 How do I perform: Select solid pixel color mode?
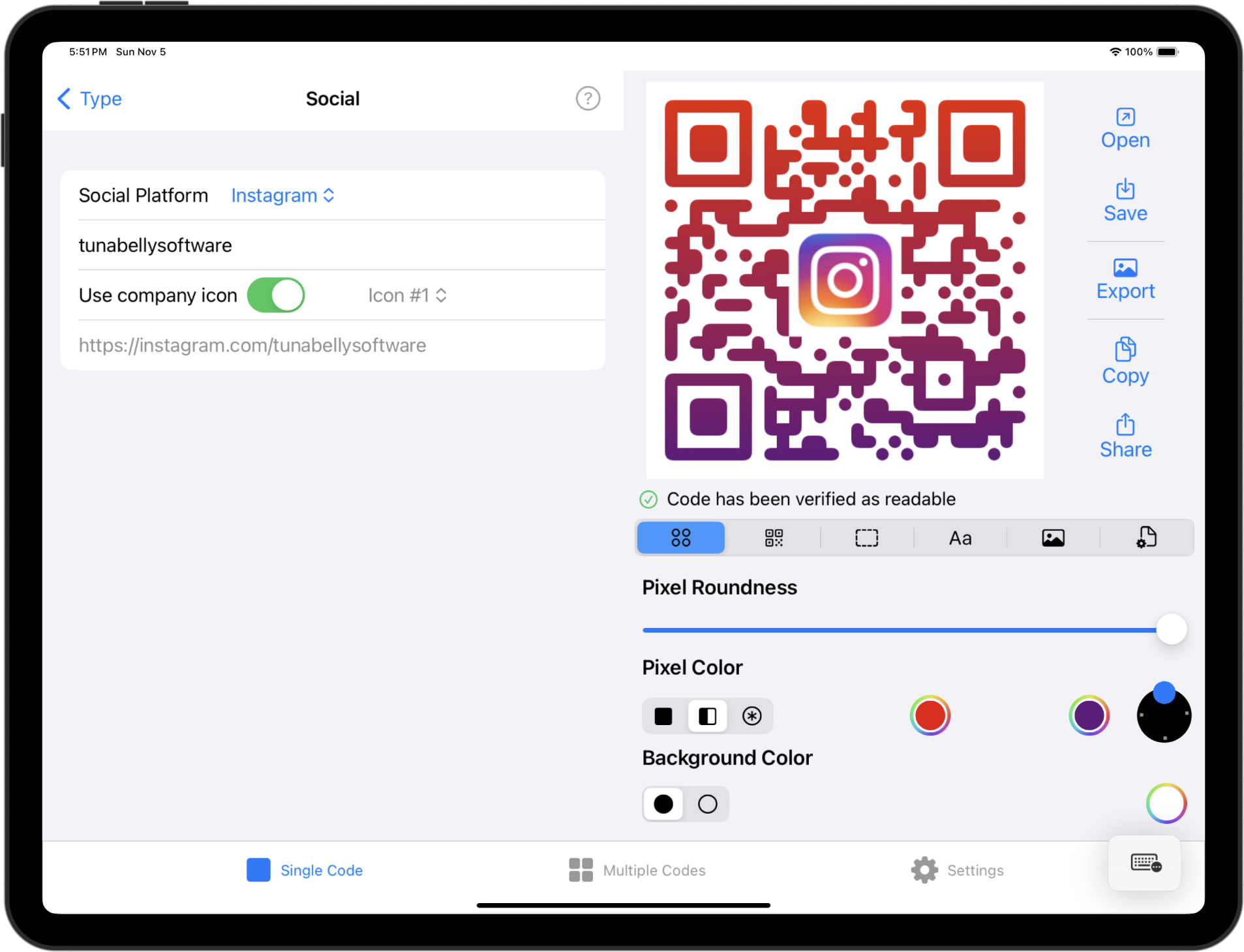click(663, 716)
